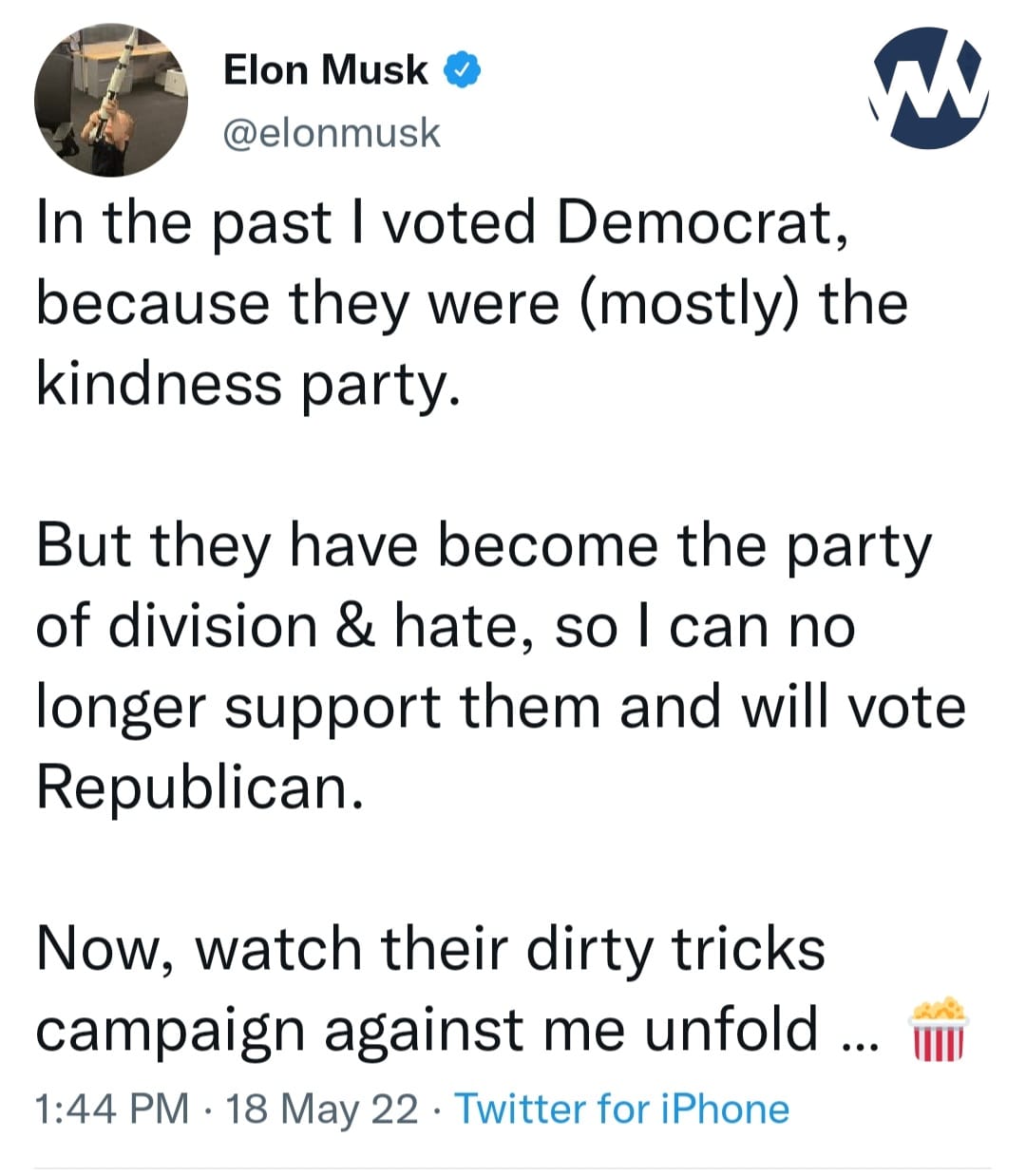Click the 1:44 PM timestamp
Viewport: 1026px width, 1176px height.
click(x=111, y=1109)
